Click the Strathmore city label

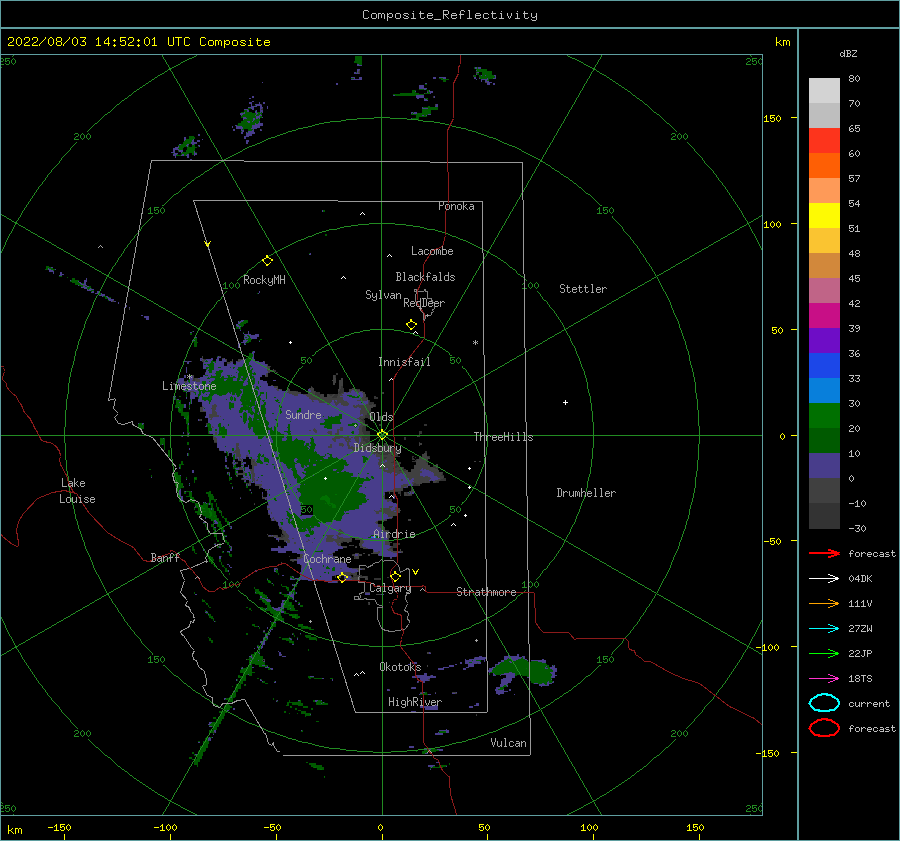[486, 592]
